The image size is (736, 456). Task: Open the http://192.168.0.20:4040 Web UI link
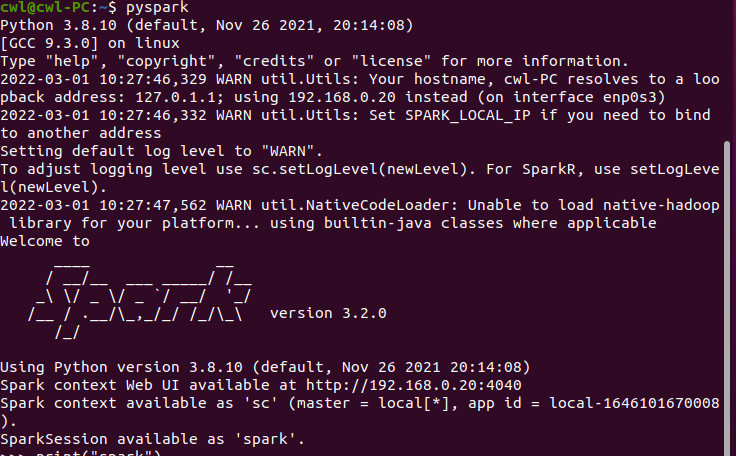point(414,385)
